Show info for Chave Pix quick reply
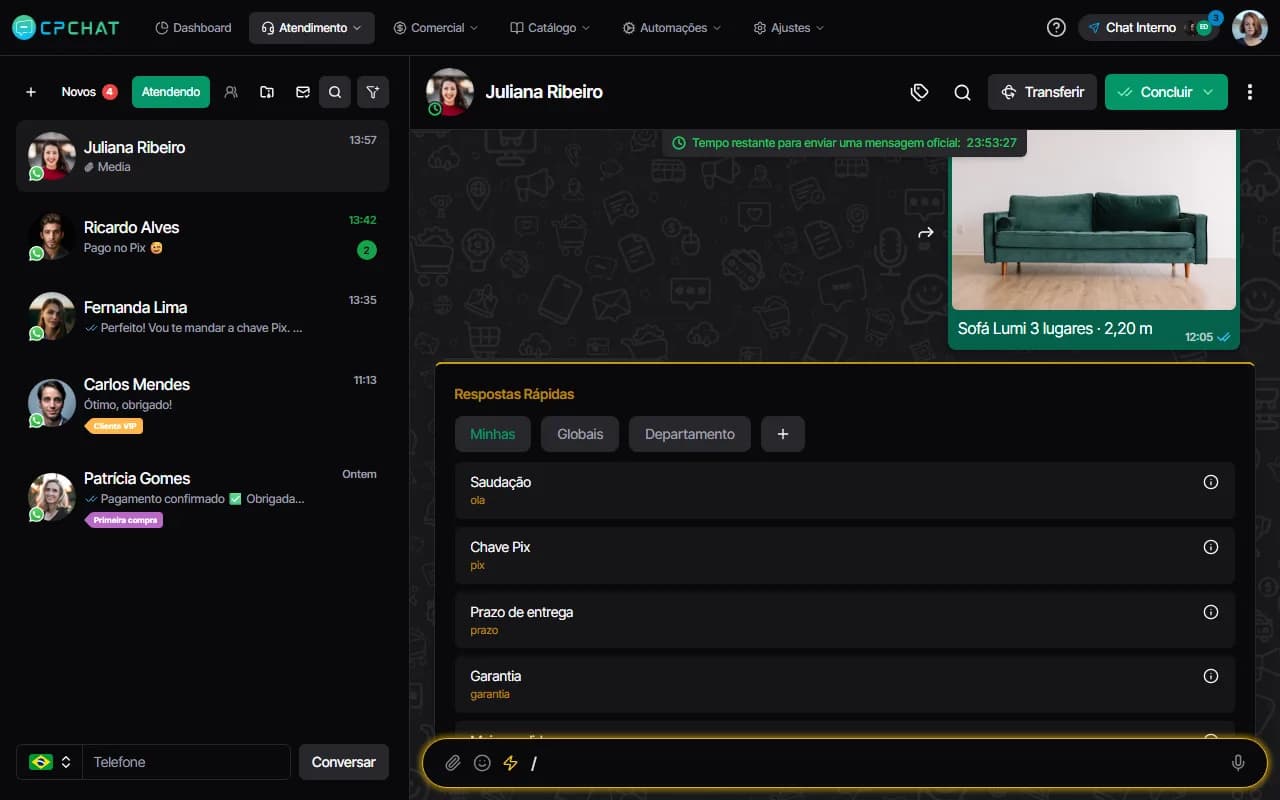The image size is (1280, 800). click(1211, 547)
